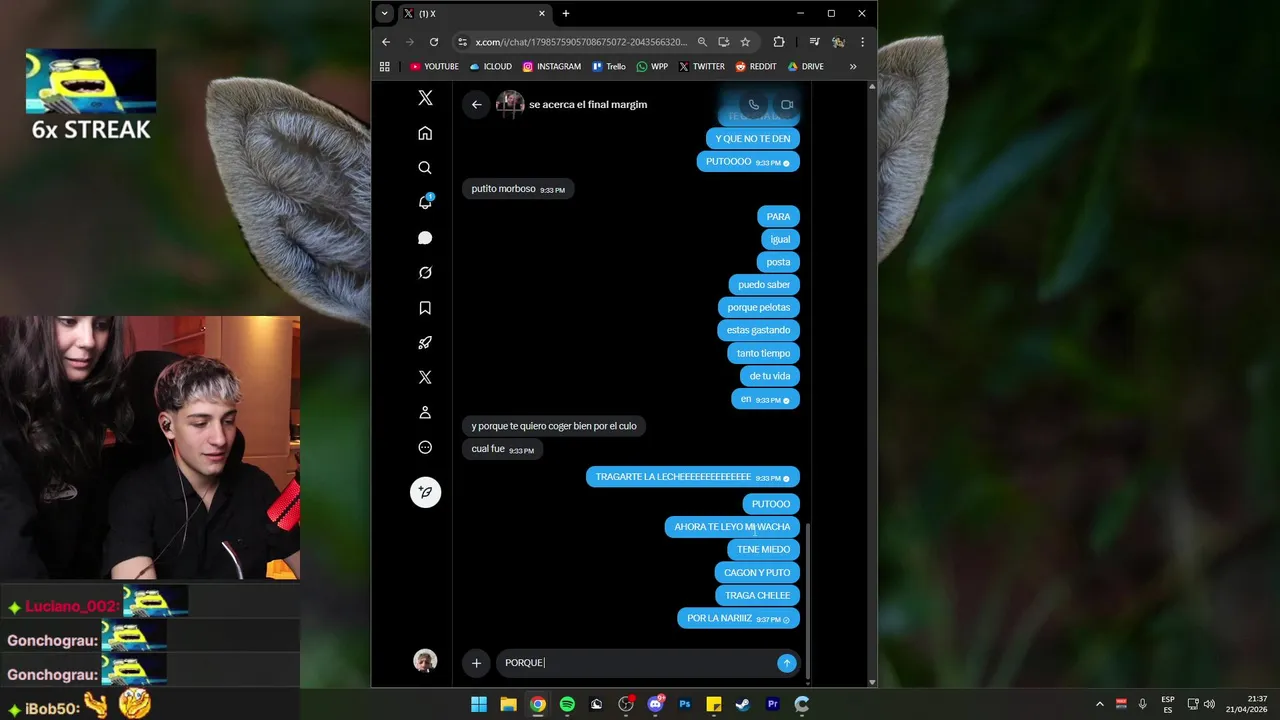Viewport: 1280px width, 720px height.
Task: Click the 'putito morboso' message
Action: 518,189
